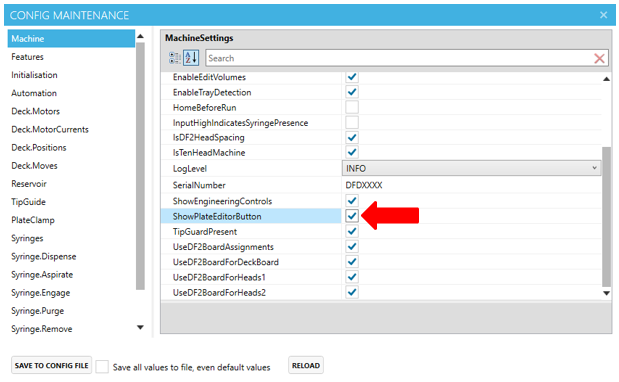Click property grid scroll down arrow

606,293
